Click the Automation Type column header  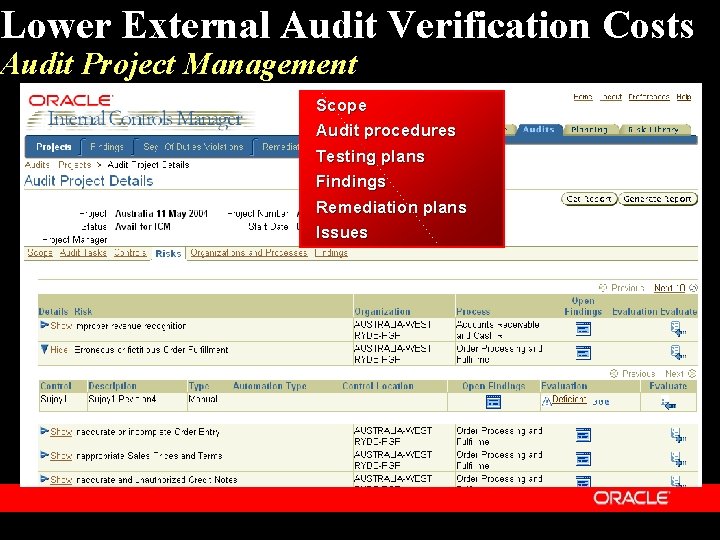[x=270, y=386]
